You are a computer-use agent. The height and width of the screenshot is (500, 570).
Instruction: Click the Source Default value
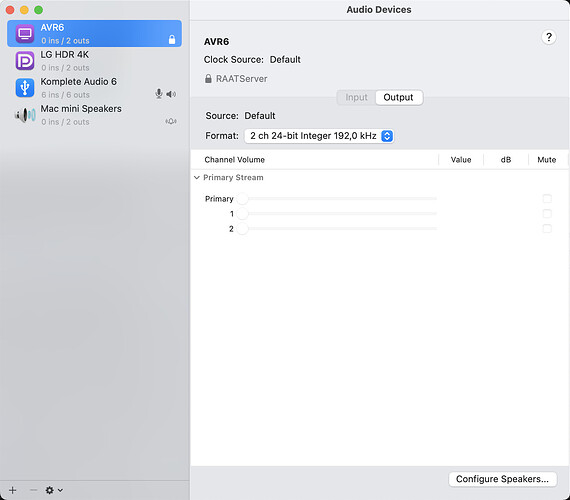point(260,116)
